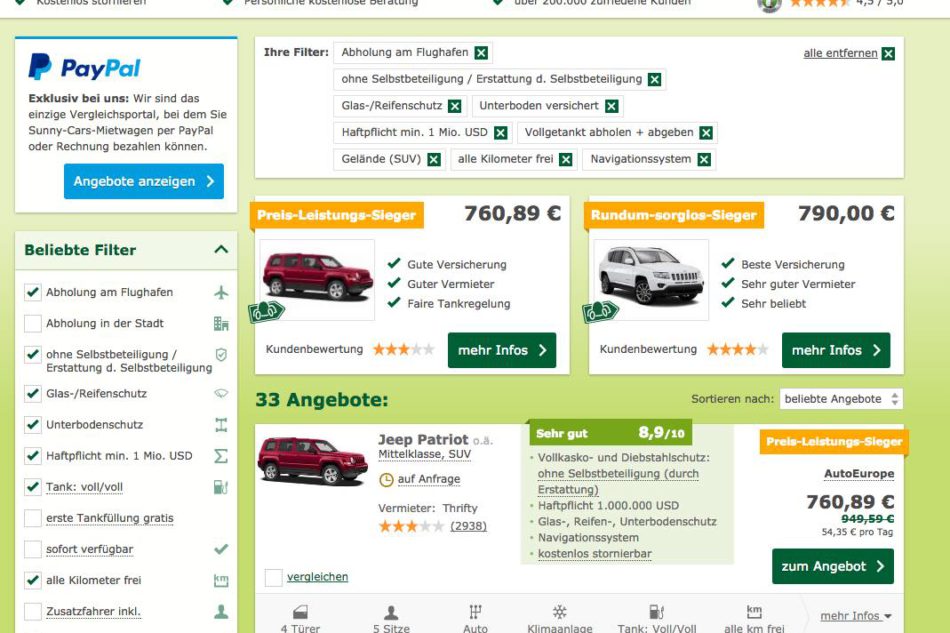Uncheck 'Abholung am Flughafen' checkbox
950x633 pixels.
(33, 292)
